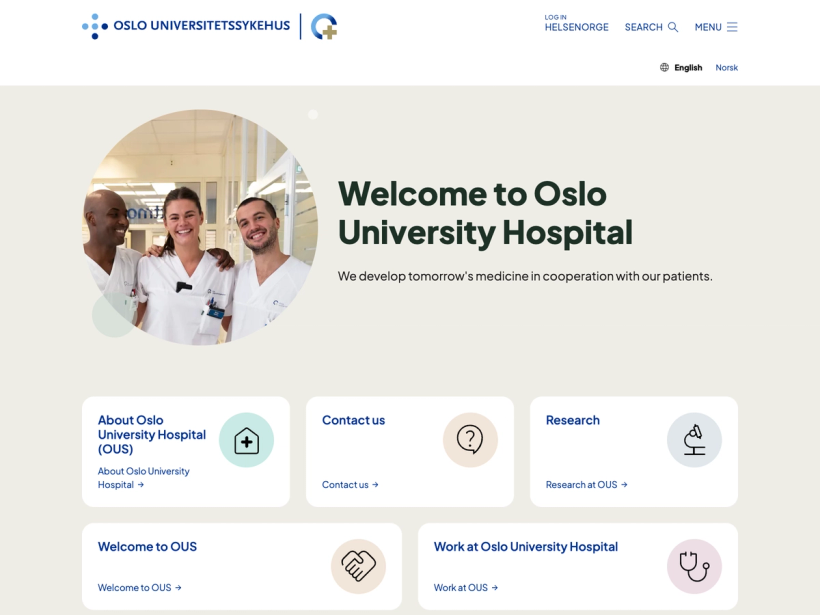Follow the Welcome to OUS arrow link
This screenshot has height=615, width=820.
[x=140, y=588]
